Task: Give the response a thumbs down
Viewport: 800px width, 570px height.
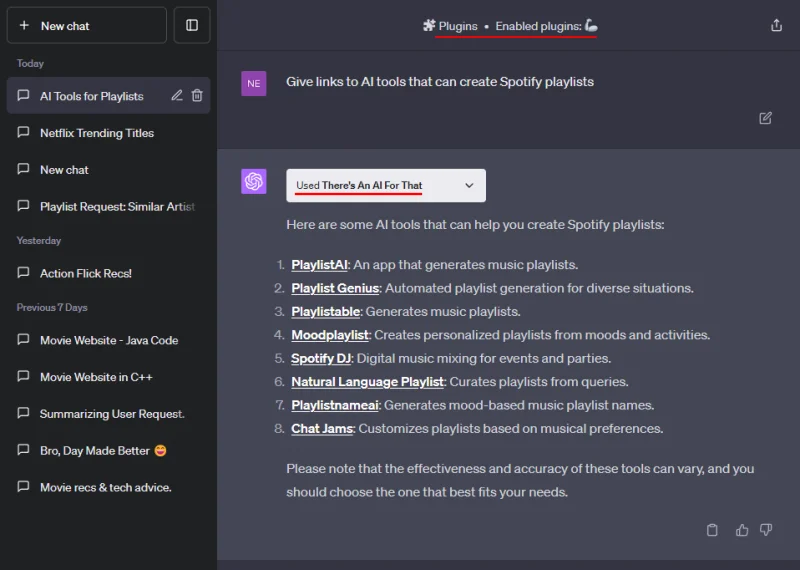Action: [x=766, y=530]
